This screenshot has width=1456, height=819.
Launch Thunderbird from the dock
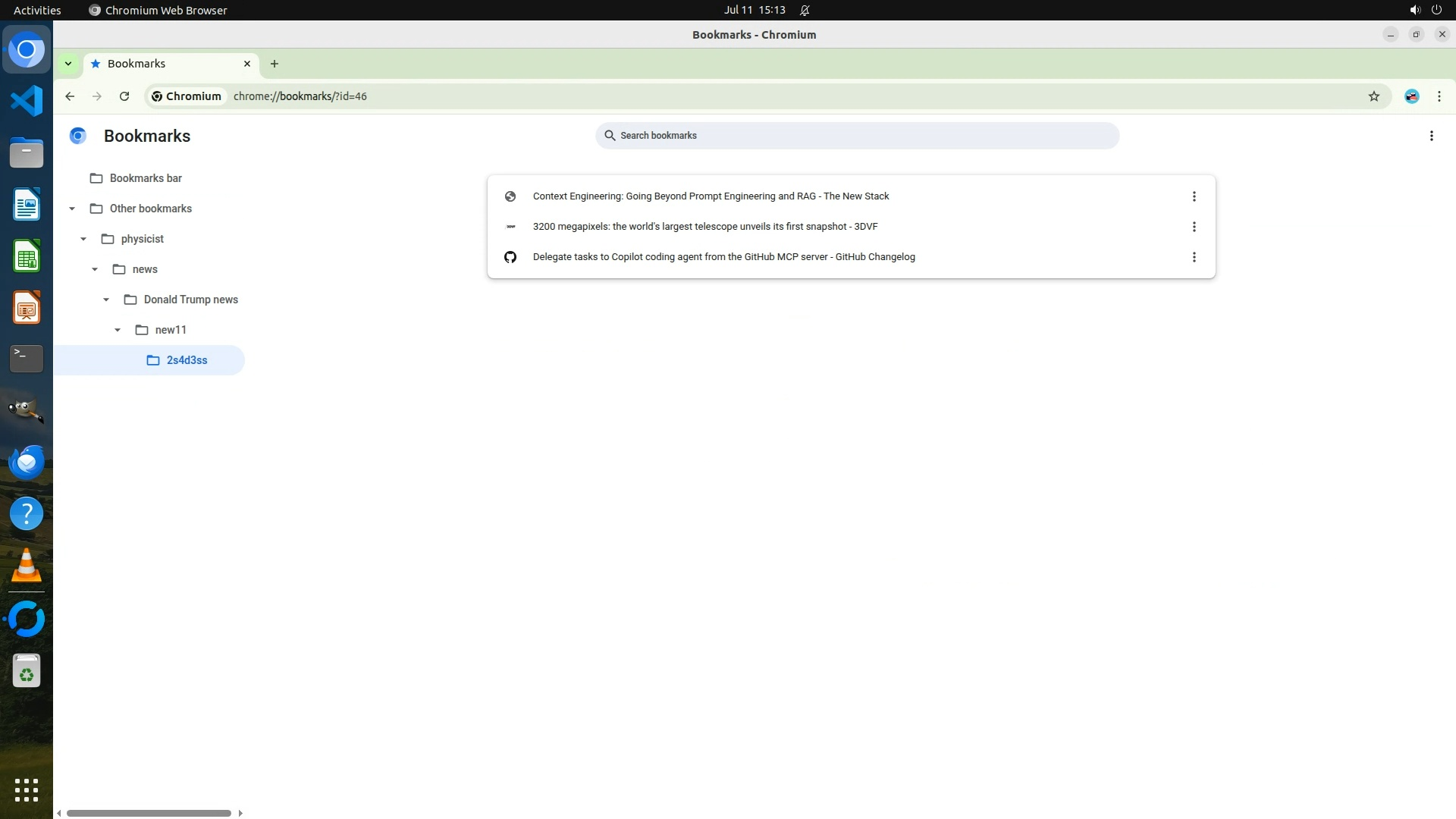pos(27,462)
